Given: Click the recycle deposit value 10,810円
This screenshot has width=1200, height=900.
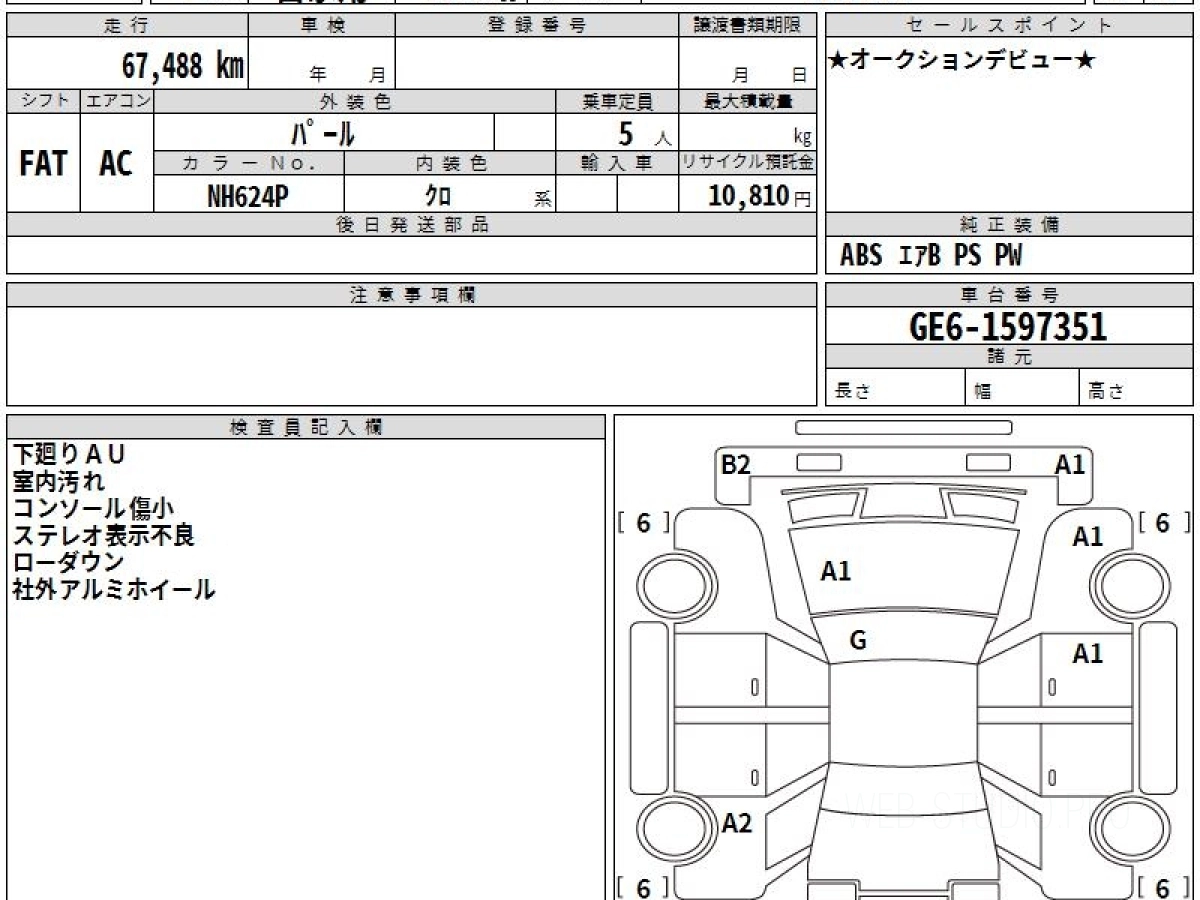Looking at the screenshot, I should click(760, 196).
